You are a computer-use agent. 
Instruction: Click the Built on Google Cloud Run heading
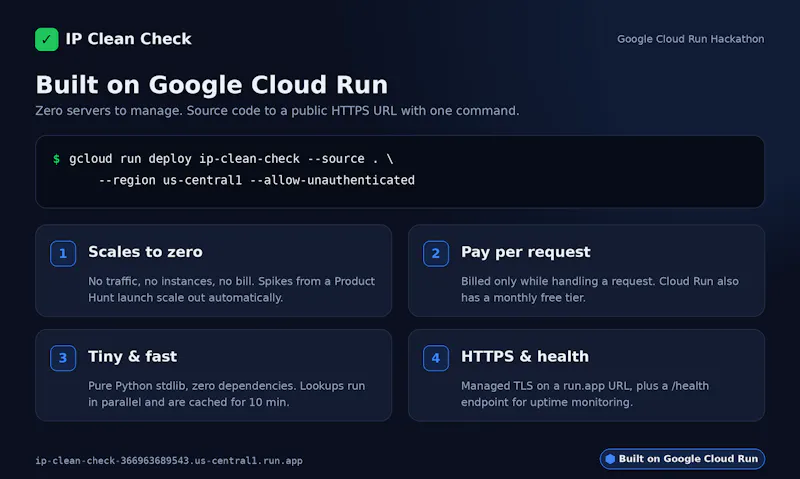(212, 84)
